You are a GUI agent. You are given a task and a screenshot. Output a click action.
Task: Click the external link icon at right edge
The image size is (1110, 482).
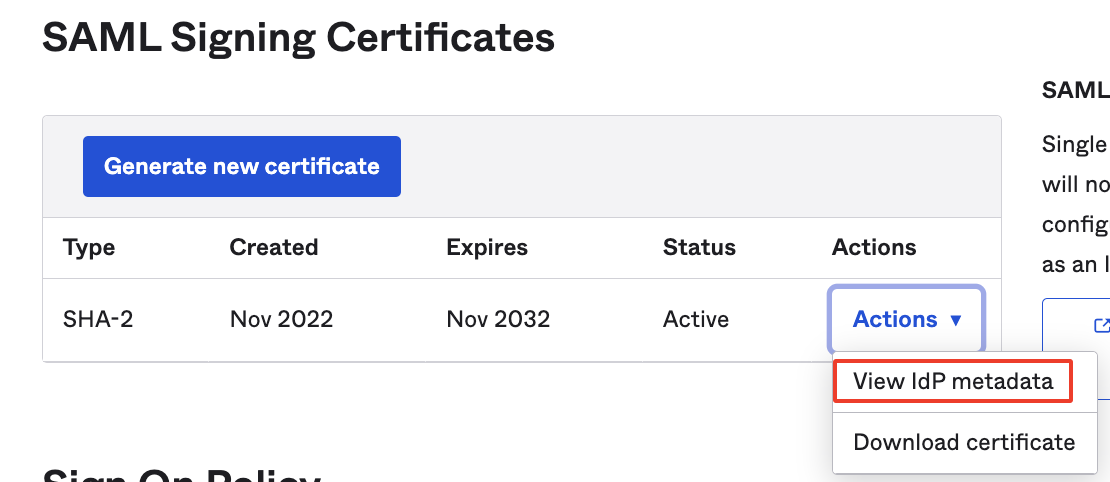pyautogui.click(x=1102, y=325)
